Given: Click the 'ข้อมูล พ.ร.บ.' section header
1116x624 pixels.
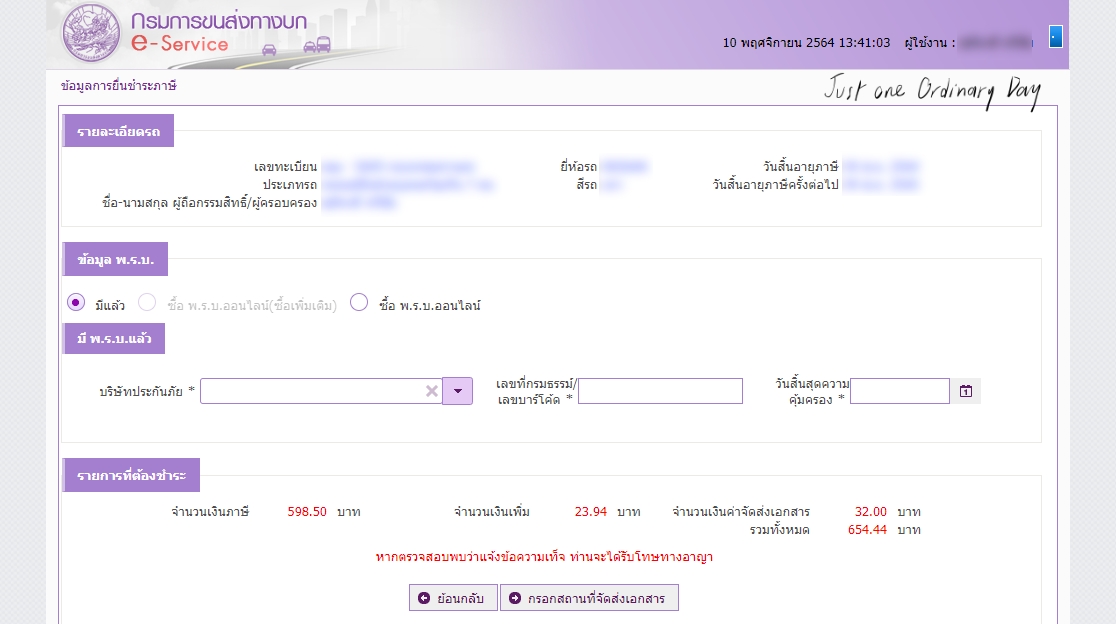Looking at the screenshot, I should pos(115,259).
